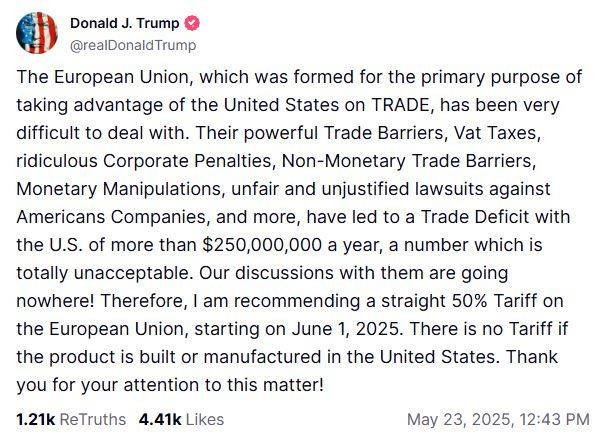Click the post's opening words "The European Union"

click(x=103, y=77)
